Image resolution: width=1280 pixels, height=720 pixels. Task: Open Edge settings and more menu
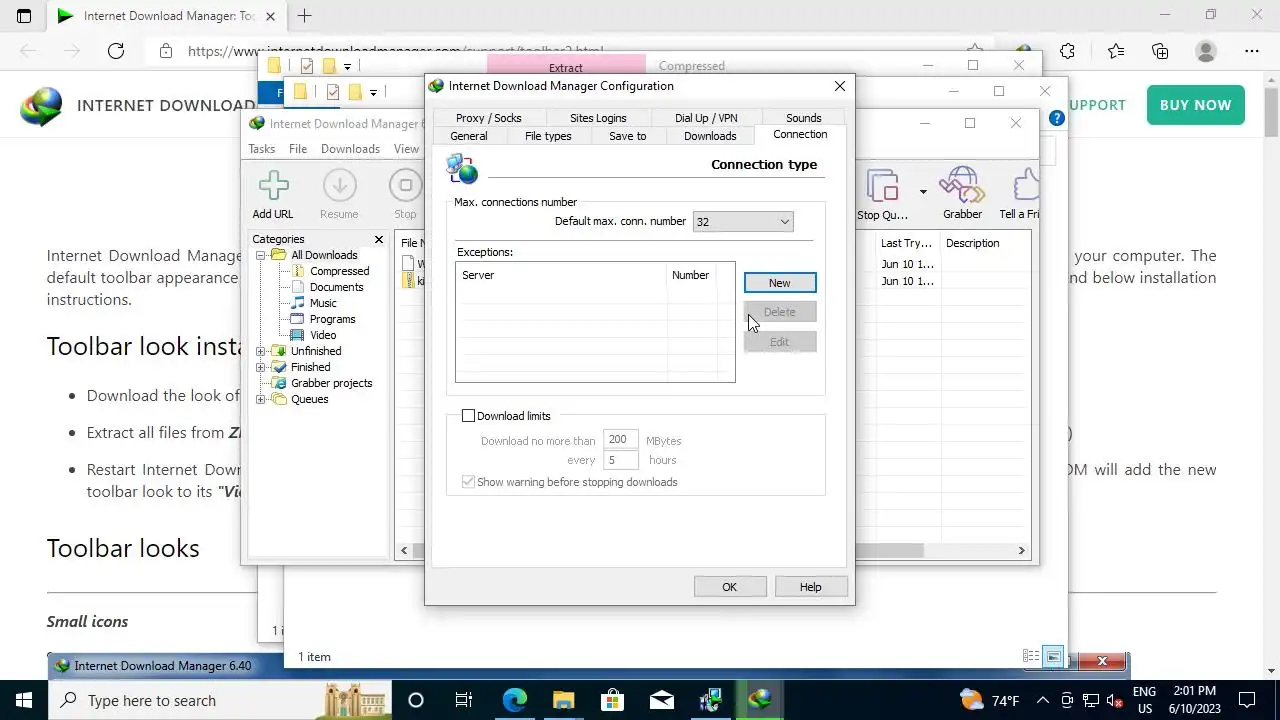tap(1252, 51)
